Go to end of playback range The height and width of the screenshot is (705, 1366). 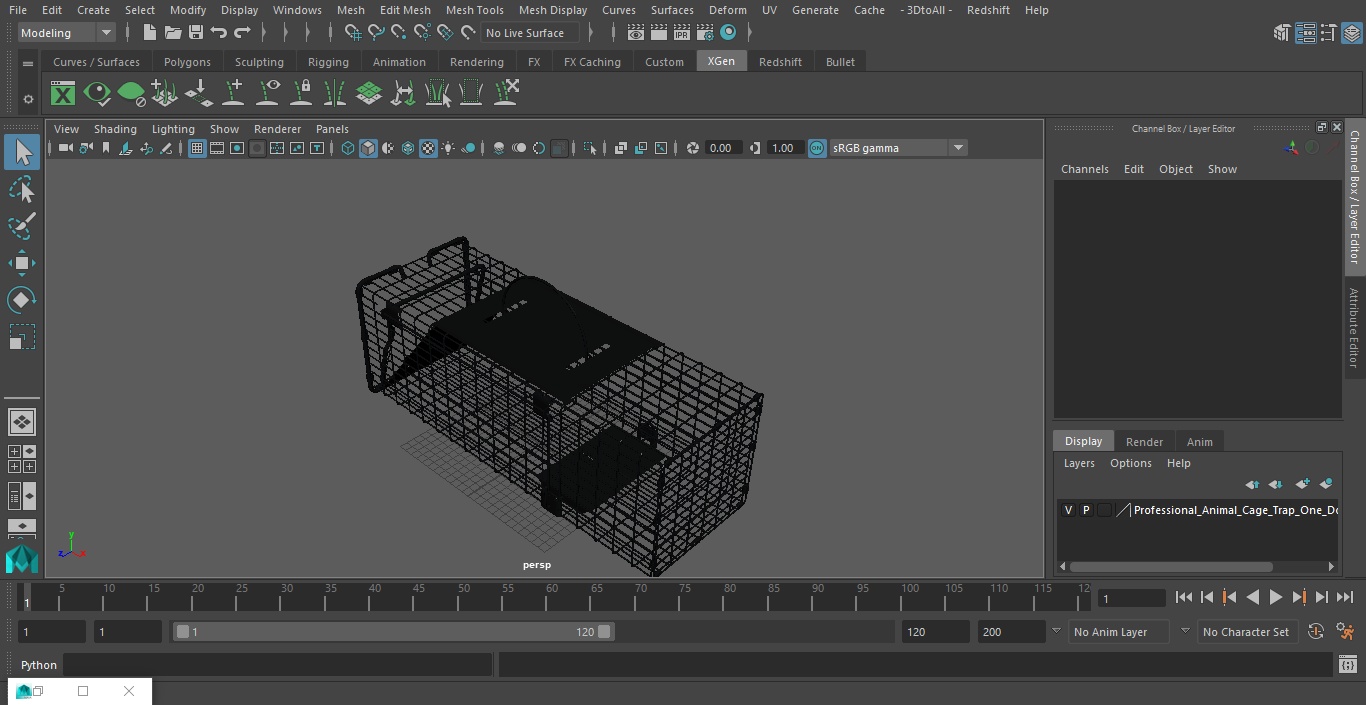pos(1345,597)
